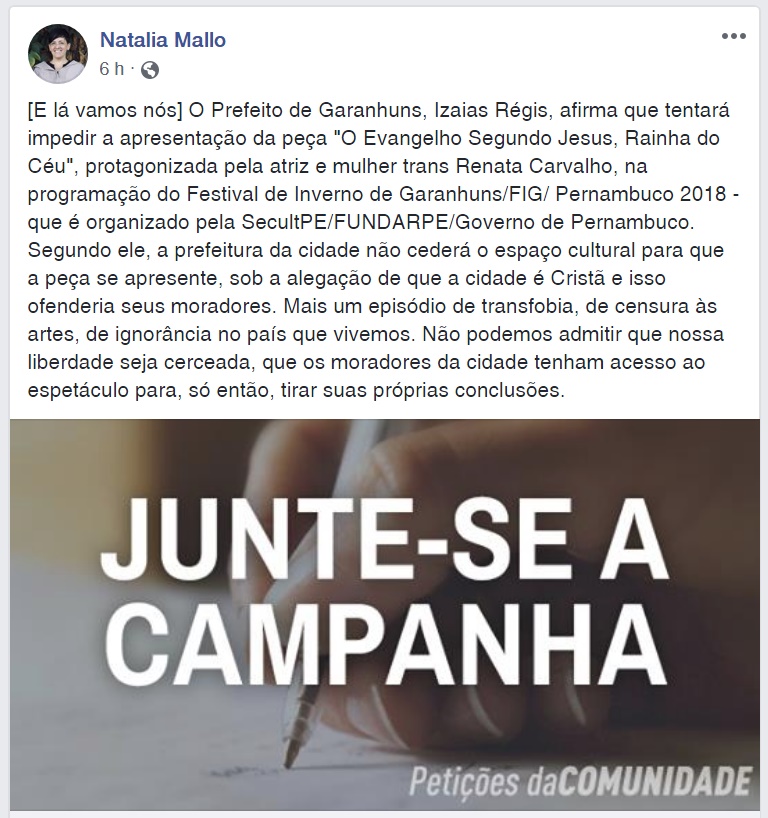
Task: Click the opening text '[E lá vamos nós]'
Action: [x=105, y=111]
